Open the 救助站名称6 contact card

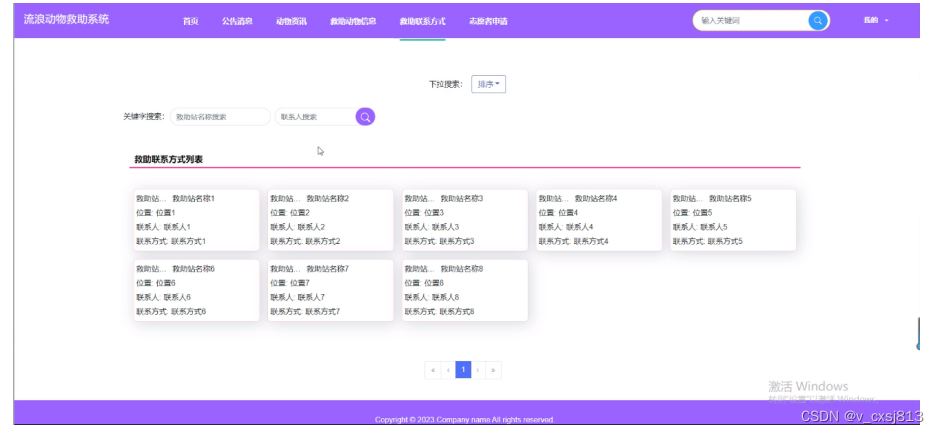click(196, 290)
